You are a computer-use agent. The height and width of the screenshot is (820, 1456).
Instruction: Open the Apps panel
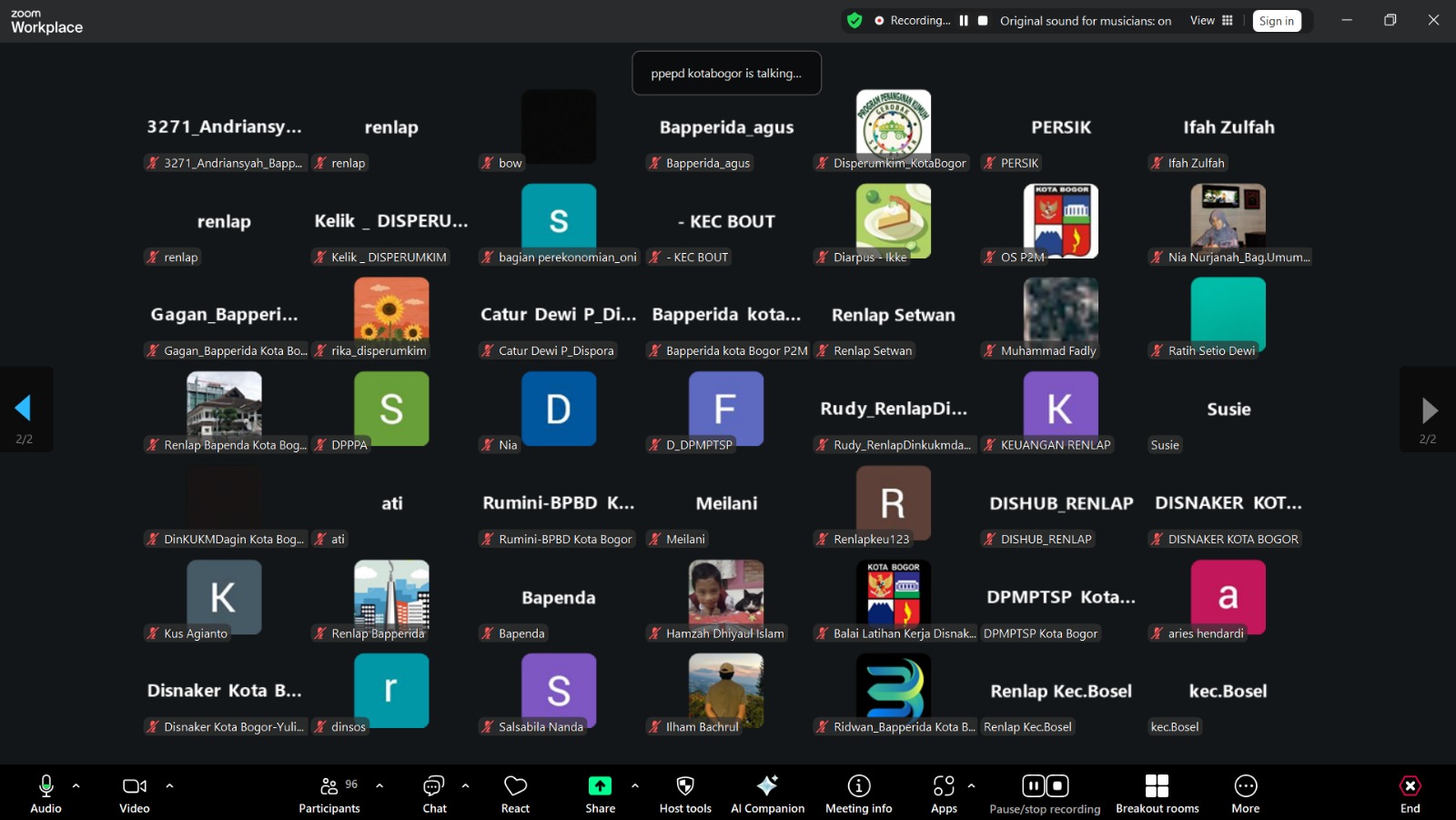pos(944,793)
